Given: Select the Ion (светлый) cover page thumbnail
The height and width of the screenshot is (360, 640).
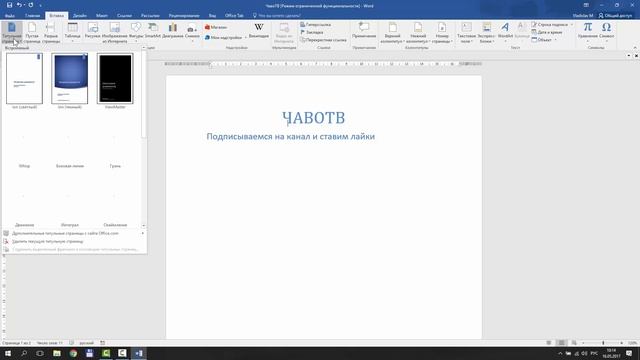Looking at the screenshot, I should 24,78.
